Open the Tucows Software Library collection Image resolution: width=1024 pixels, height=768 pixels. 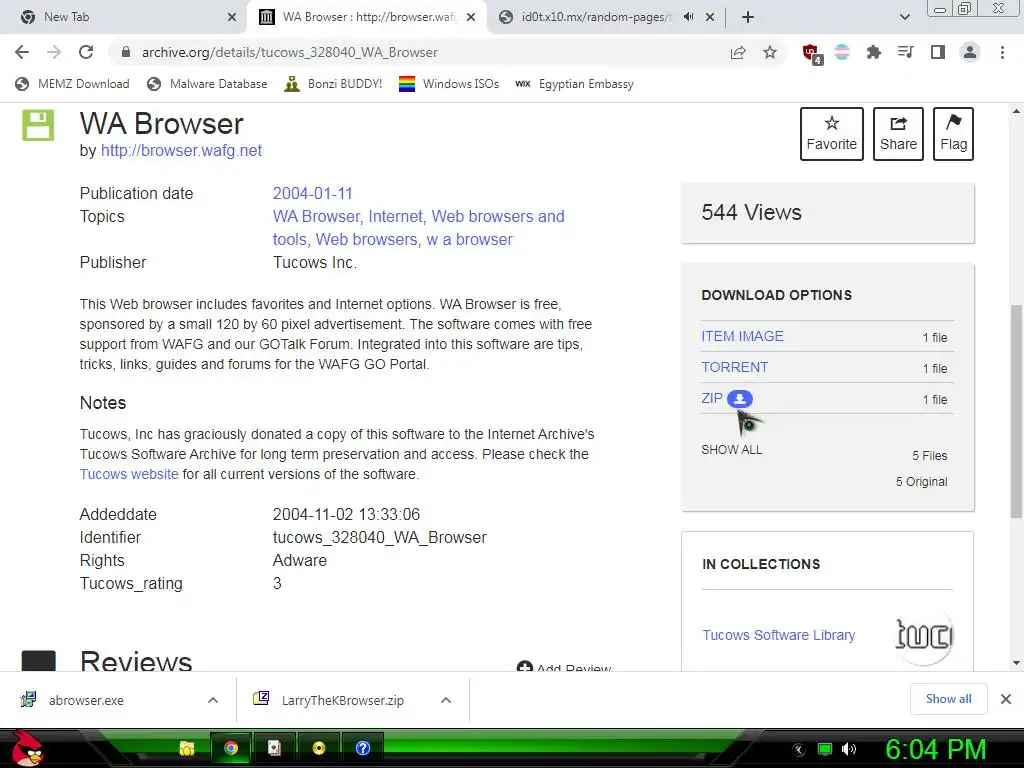point(778,635)
